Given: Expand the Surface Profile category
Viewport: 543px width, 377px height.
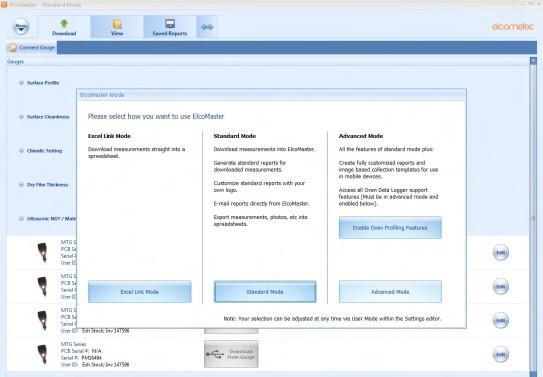Looking at the screenshot, I should pos(21,83).
